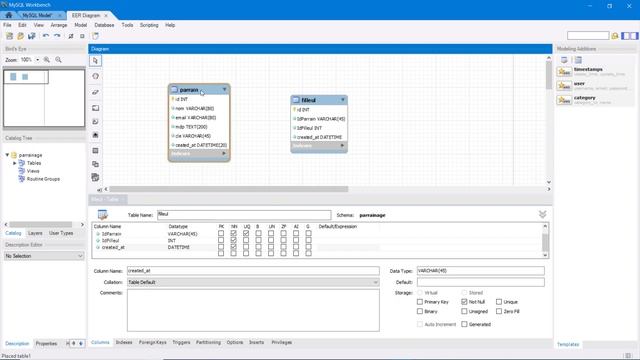Open the Collation dropdown
The height and width of the screenshot is (360, 640).
[x=253, y=282]
